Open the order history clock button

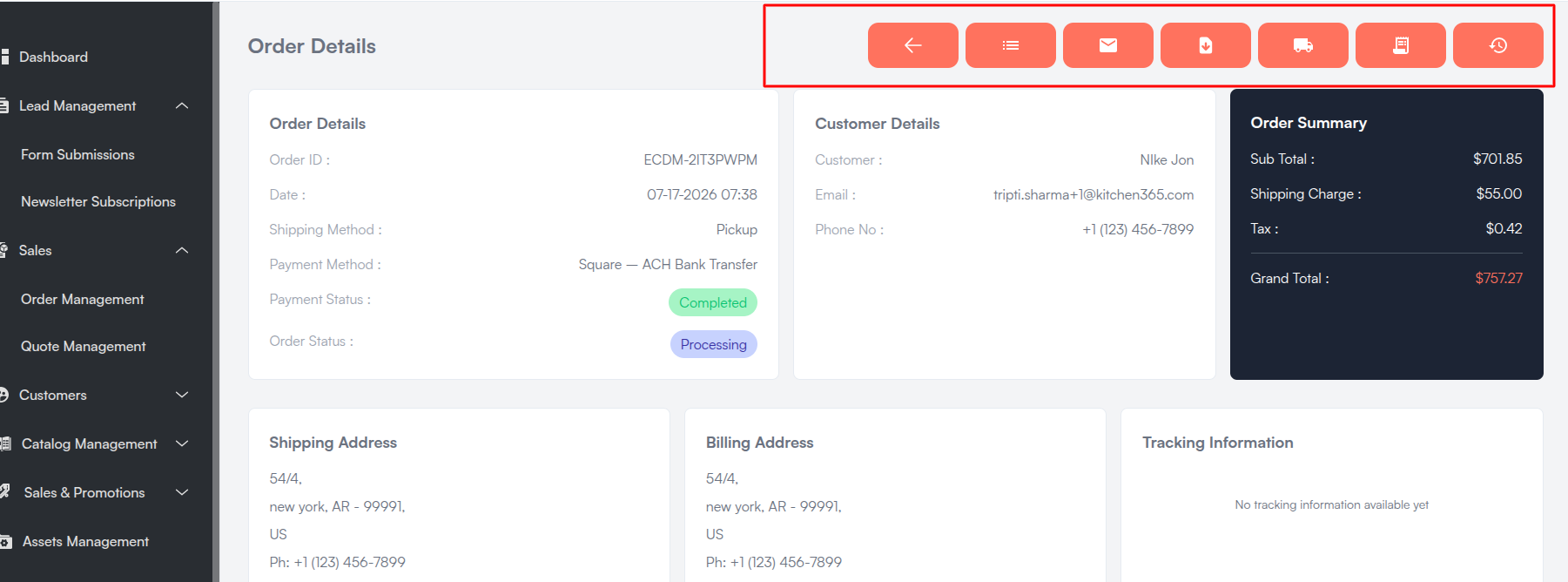point(1497,45)
